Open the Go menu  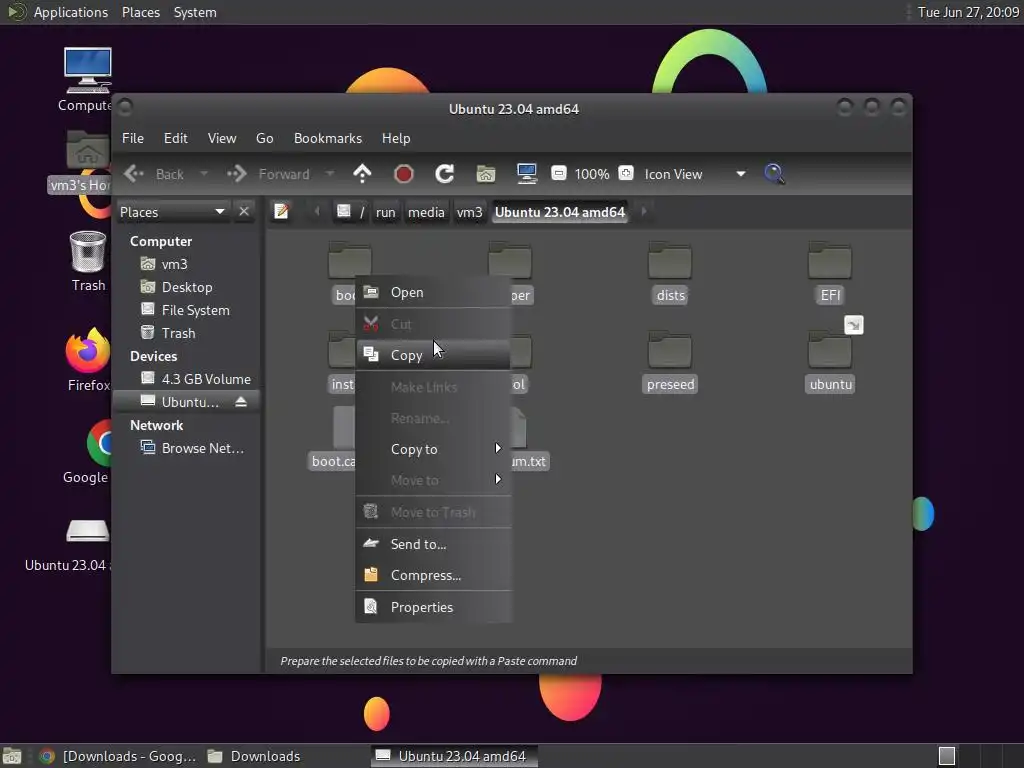pyautogui.click(x=264, y=138)
